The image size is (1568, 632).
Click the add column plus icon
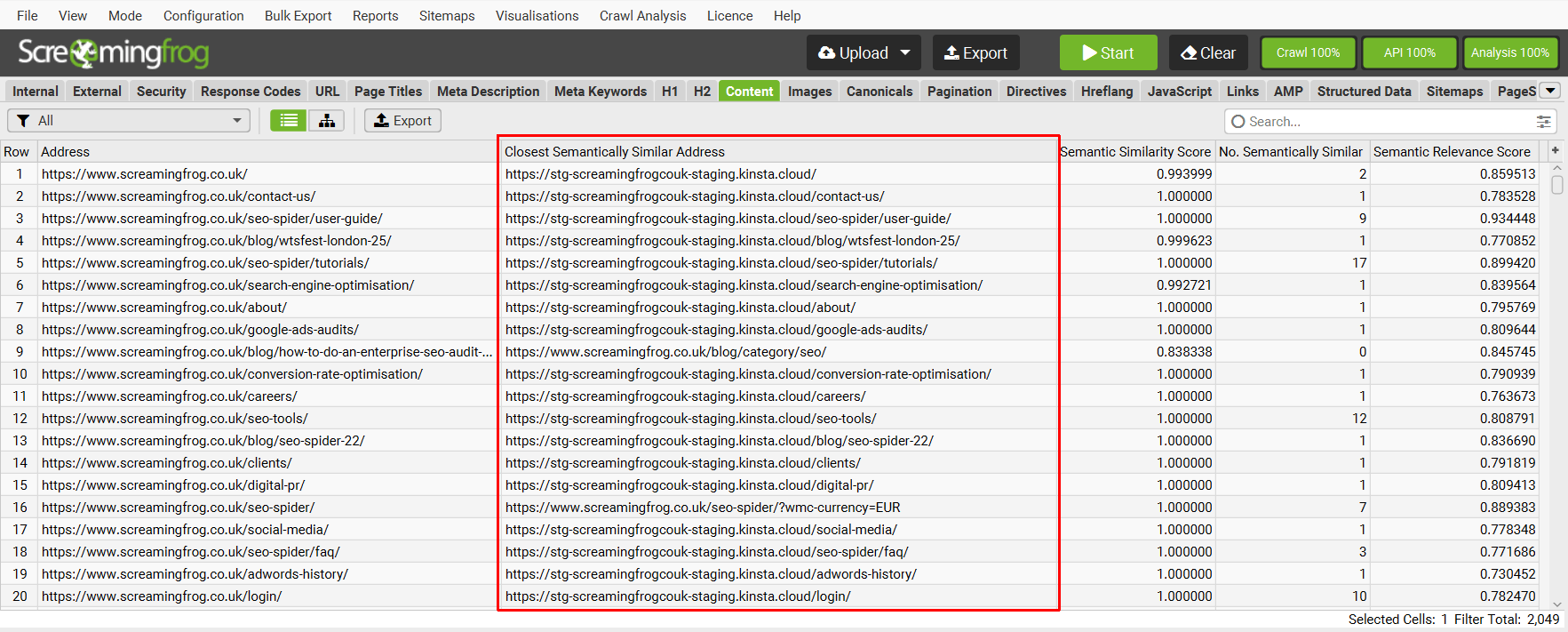coord(1556,151)
